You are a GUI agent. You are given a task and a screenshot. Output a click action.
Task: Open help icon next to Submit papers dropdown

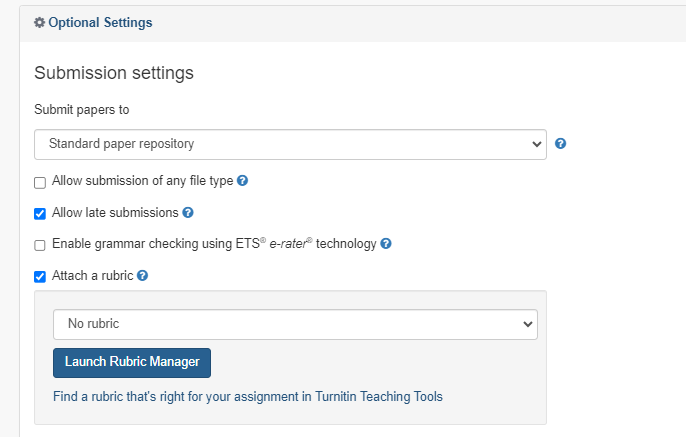(561, 144)
